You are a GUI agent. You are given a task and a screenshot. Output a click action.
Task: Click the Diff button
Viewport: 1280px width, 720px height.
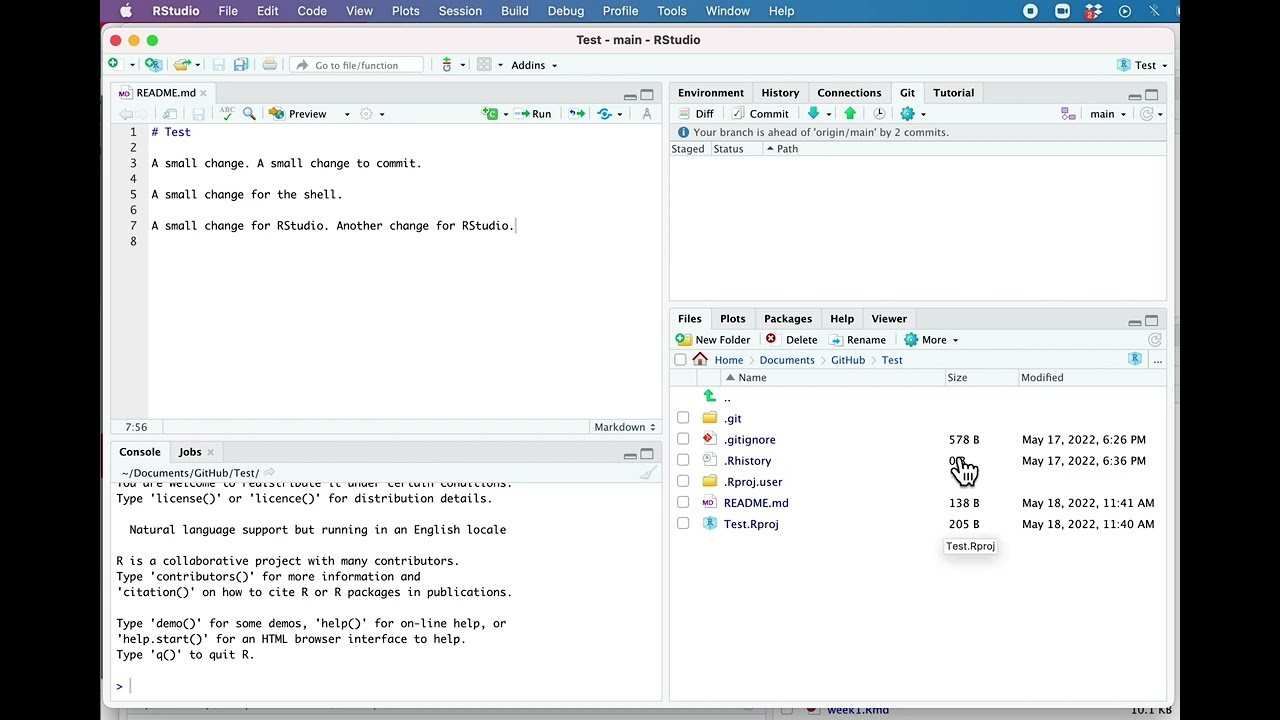pyautogui.click(x=695, y=114)
